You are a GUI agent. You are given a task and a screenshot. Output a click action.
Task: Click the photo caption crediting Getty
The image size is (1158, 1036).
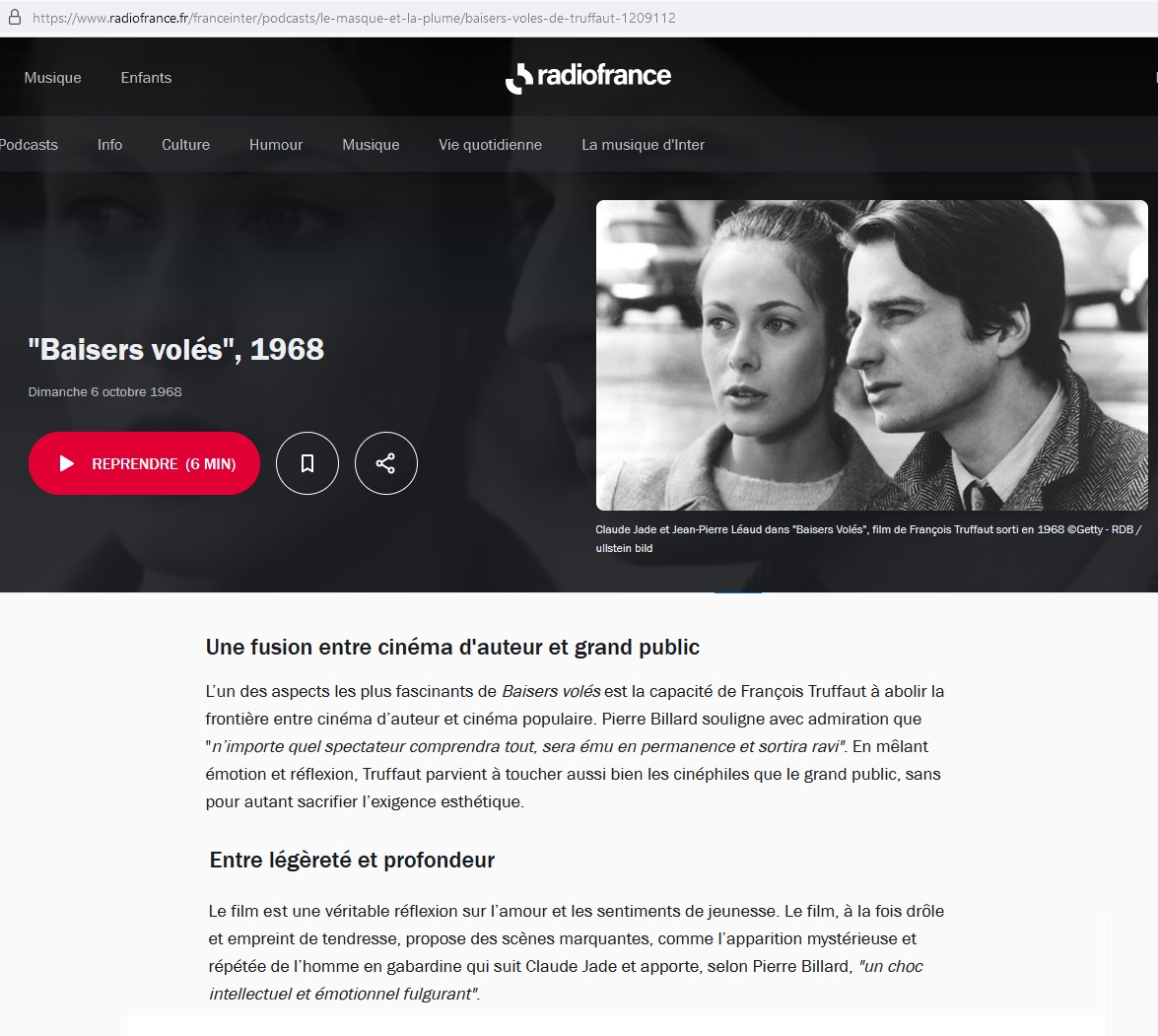point(868,538)
